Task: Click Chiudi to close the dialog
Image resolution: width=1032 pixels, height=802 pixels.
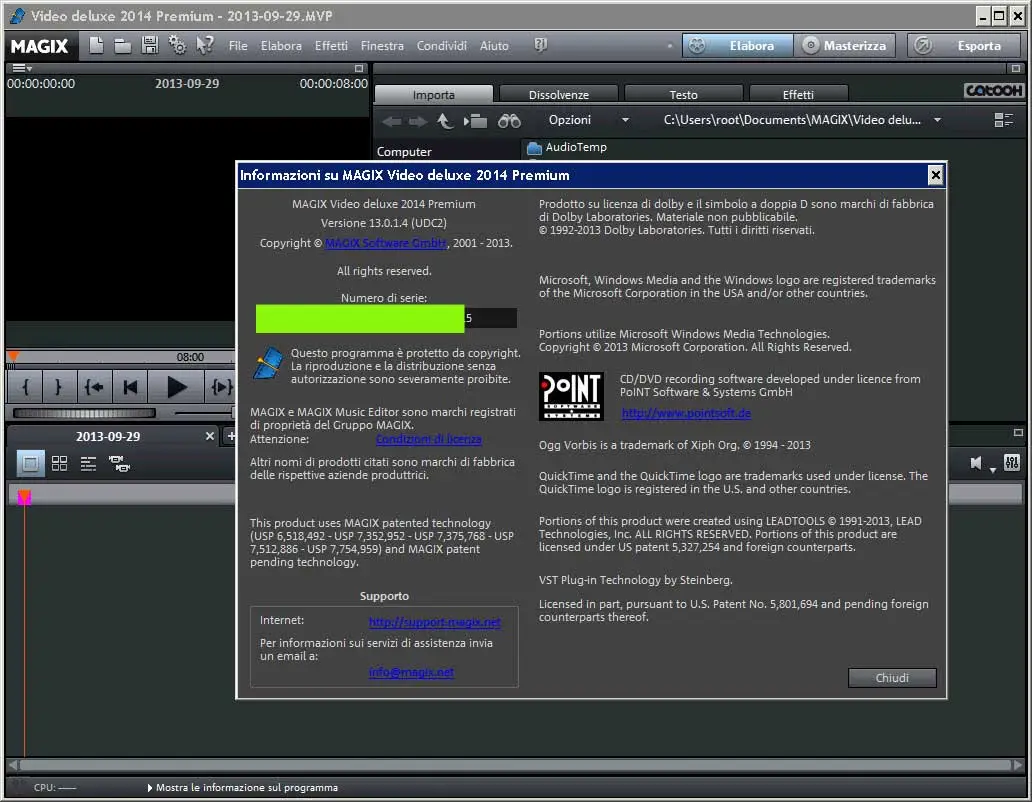Action: click(x=892, y=678)
